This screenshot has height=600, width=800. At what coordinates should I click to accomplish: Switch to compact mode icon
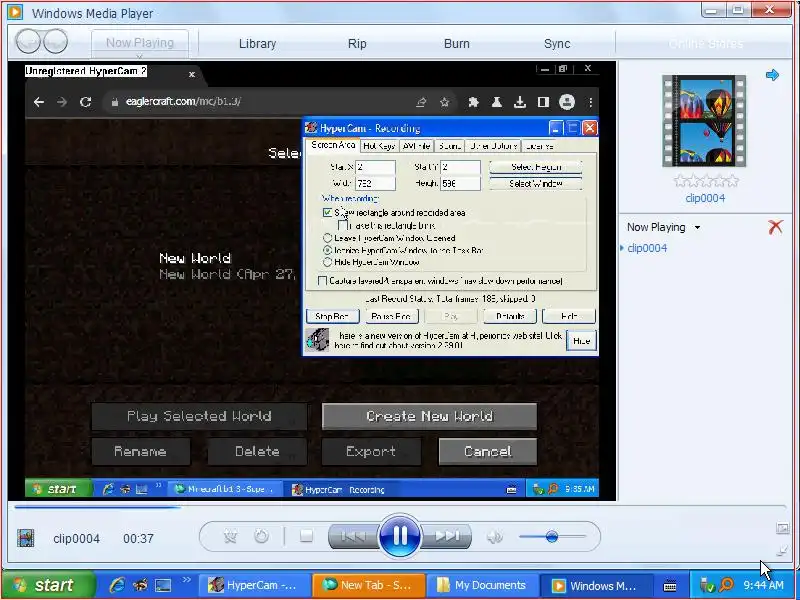[782, 551]
